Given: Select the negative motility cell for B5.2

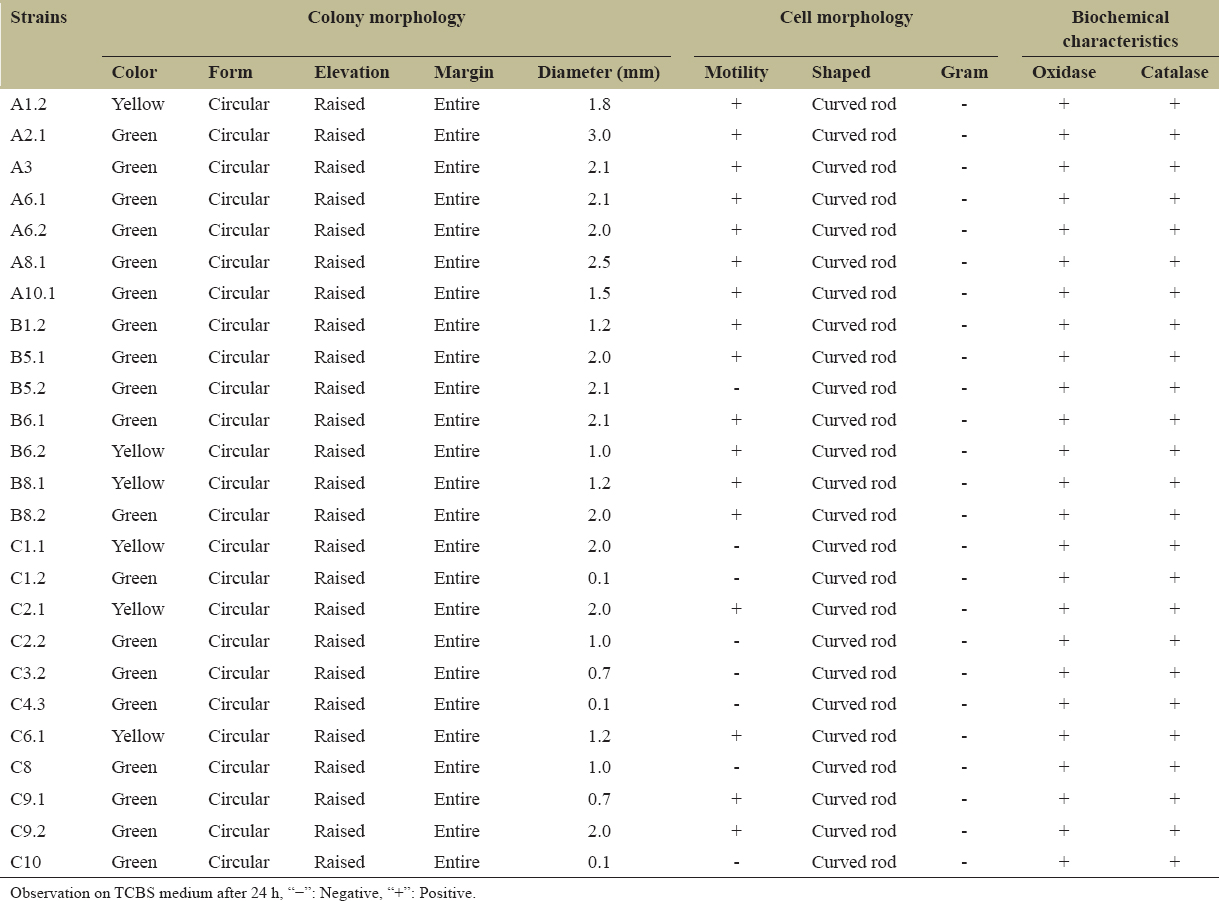Looking at the screenshot, I should coord(736,388).
